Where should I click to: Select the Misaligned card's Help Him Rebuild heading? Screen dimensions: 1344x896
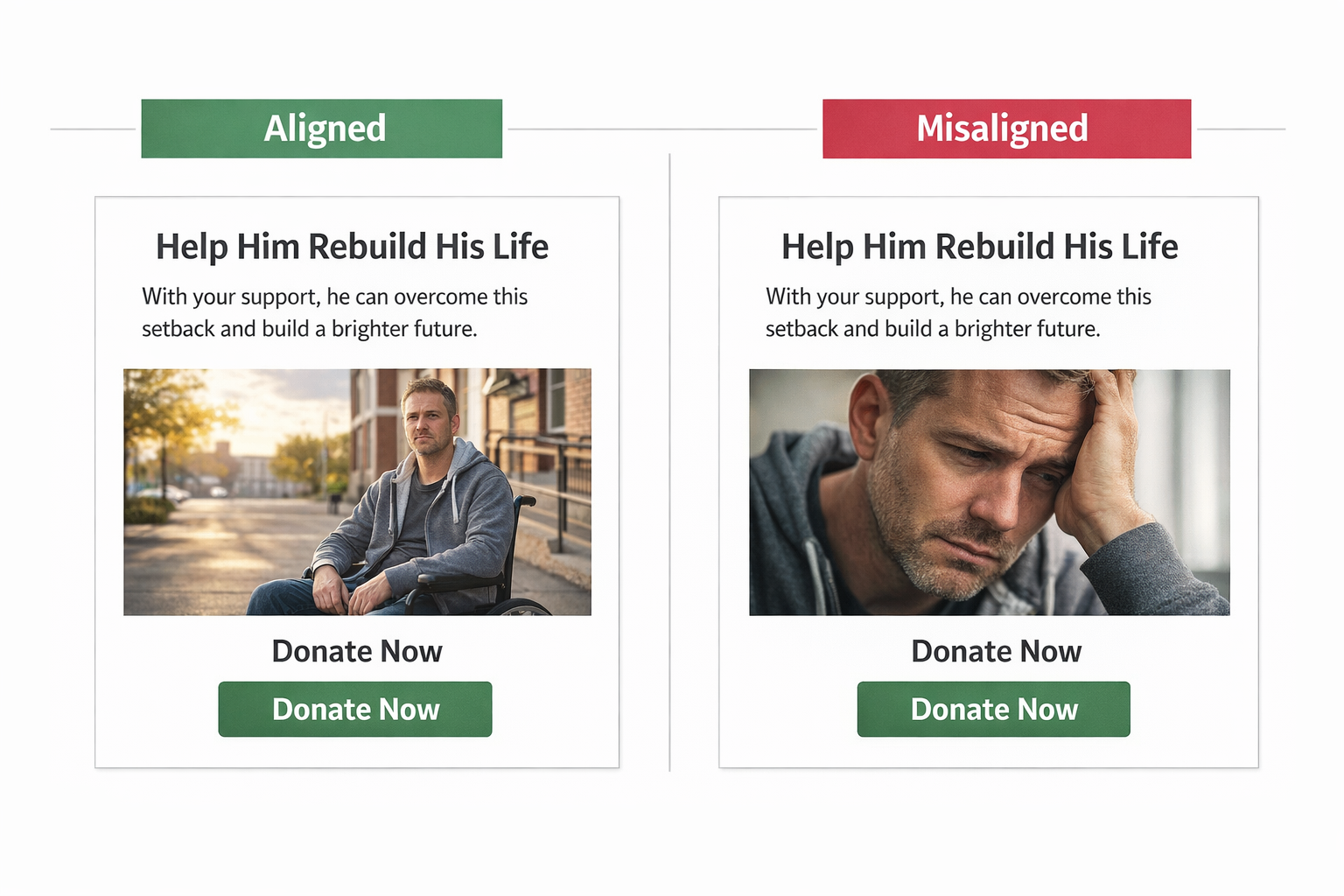tap(979, 247)
